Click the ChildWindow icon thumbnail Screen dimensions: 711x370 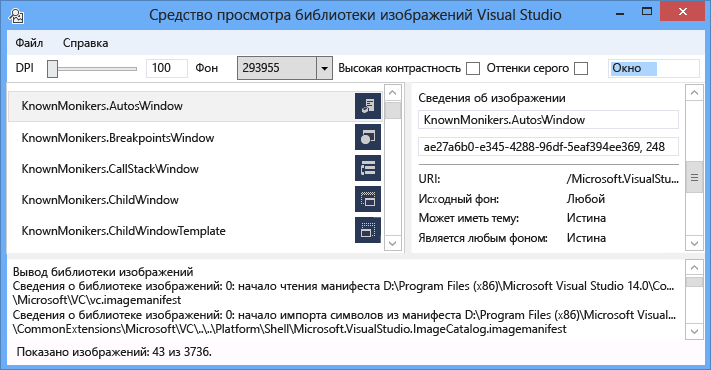tap(368, 199)
